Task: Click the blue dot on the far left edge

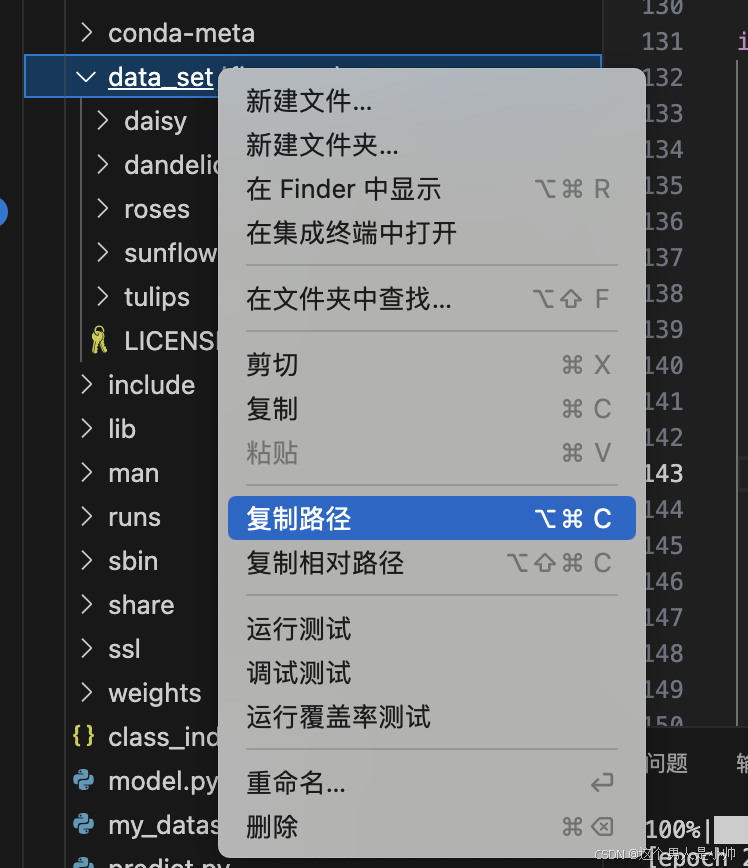Action: click(x=4, y=213)
